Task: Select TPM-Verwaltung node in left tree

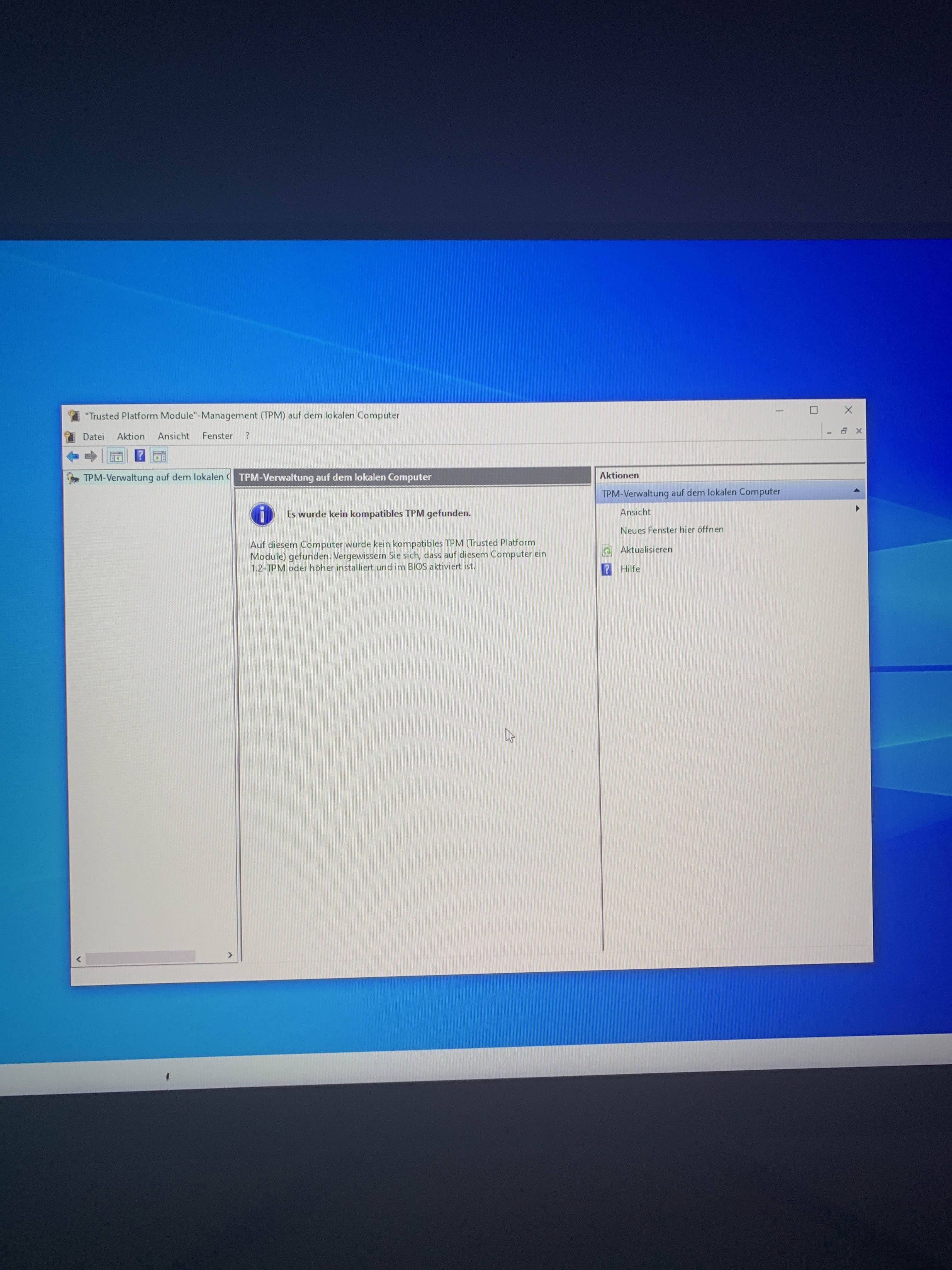Action: click(153, 477)
